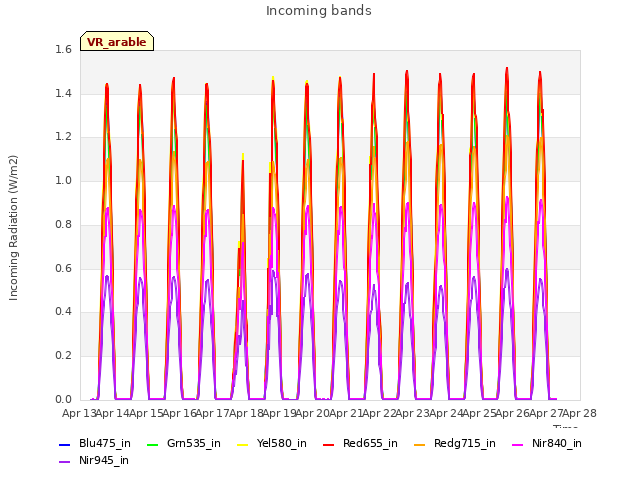Click the 1.0 y-axis tick label
640x480 pixels.
coord(63,180)
